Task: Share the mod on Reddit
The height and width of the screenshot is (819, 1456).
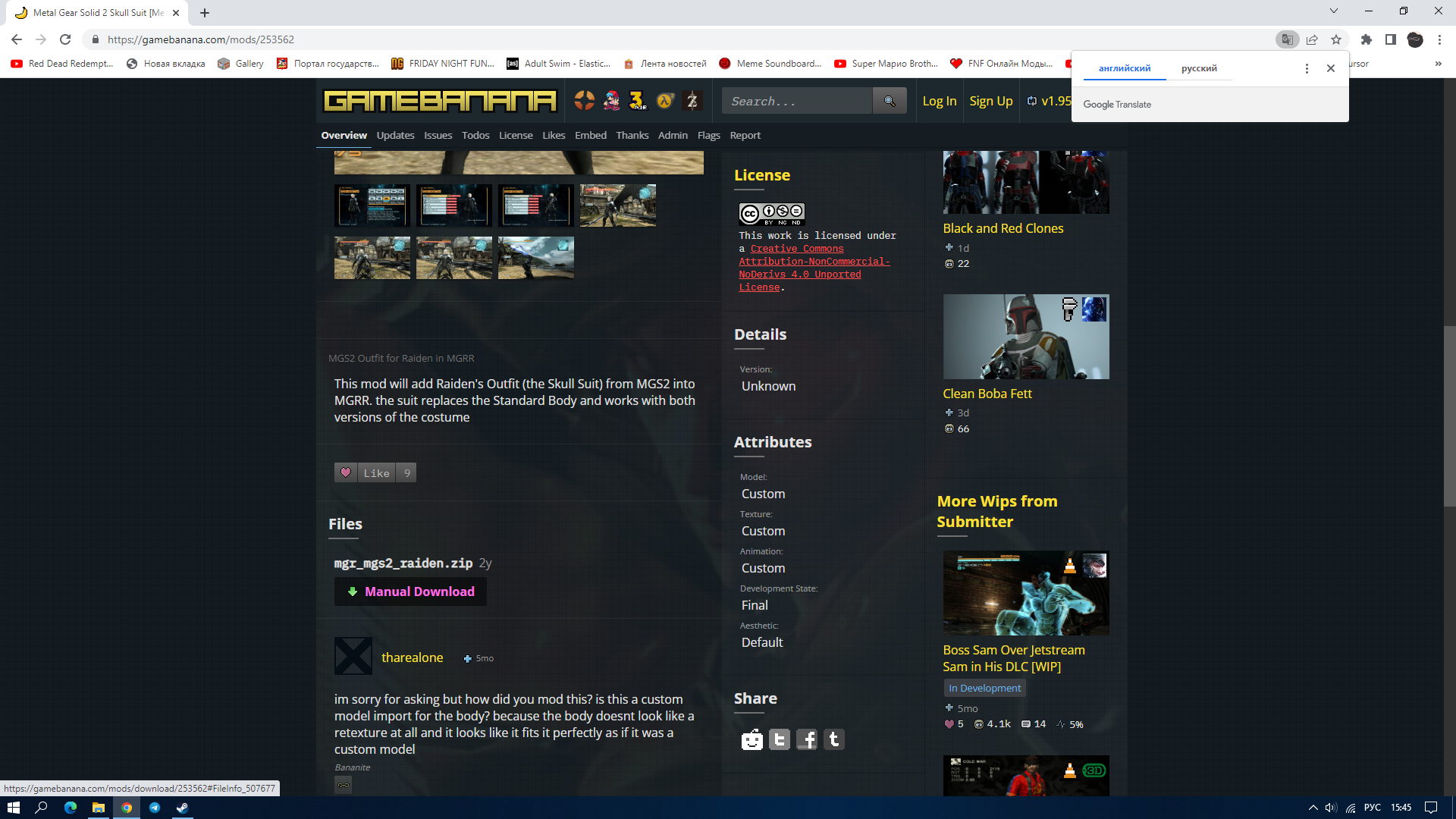Action: 752,739
